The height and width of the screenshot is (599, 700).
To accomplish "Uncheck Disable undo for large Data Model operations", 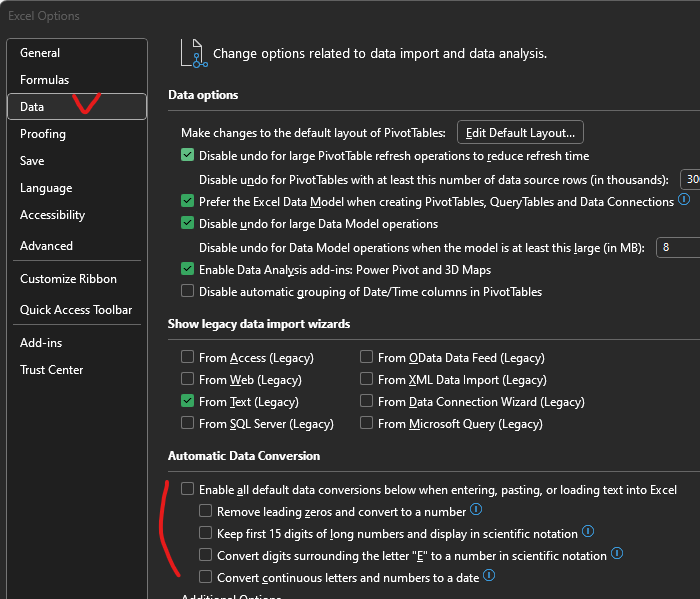I will tap(188, 223).
